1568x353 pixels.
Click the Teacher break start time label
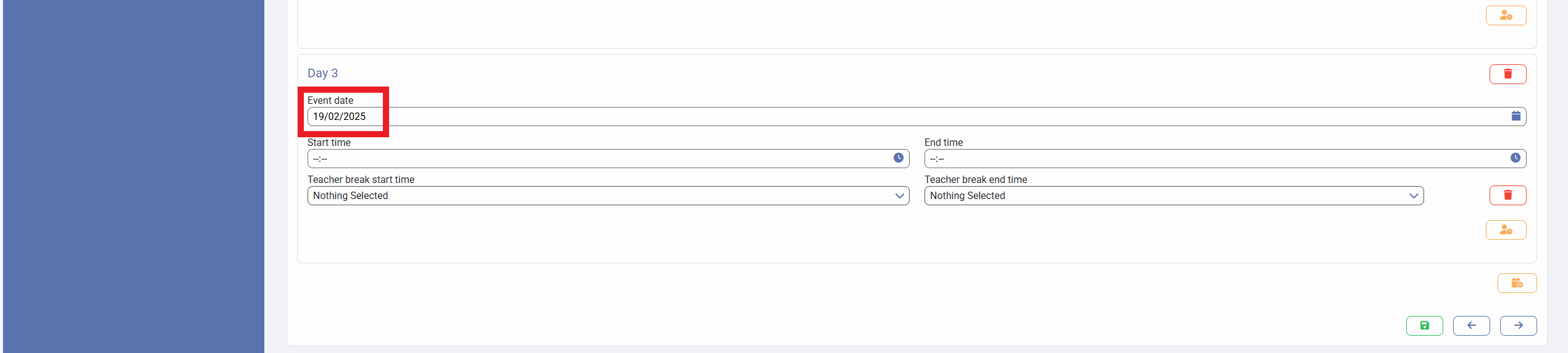(361, 180)
